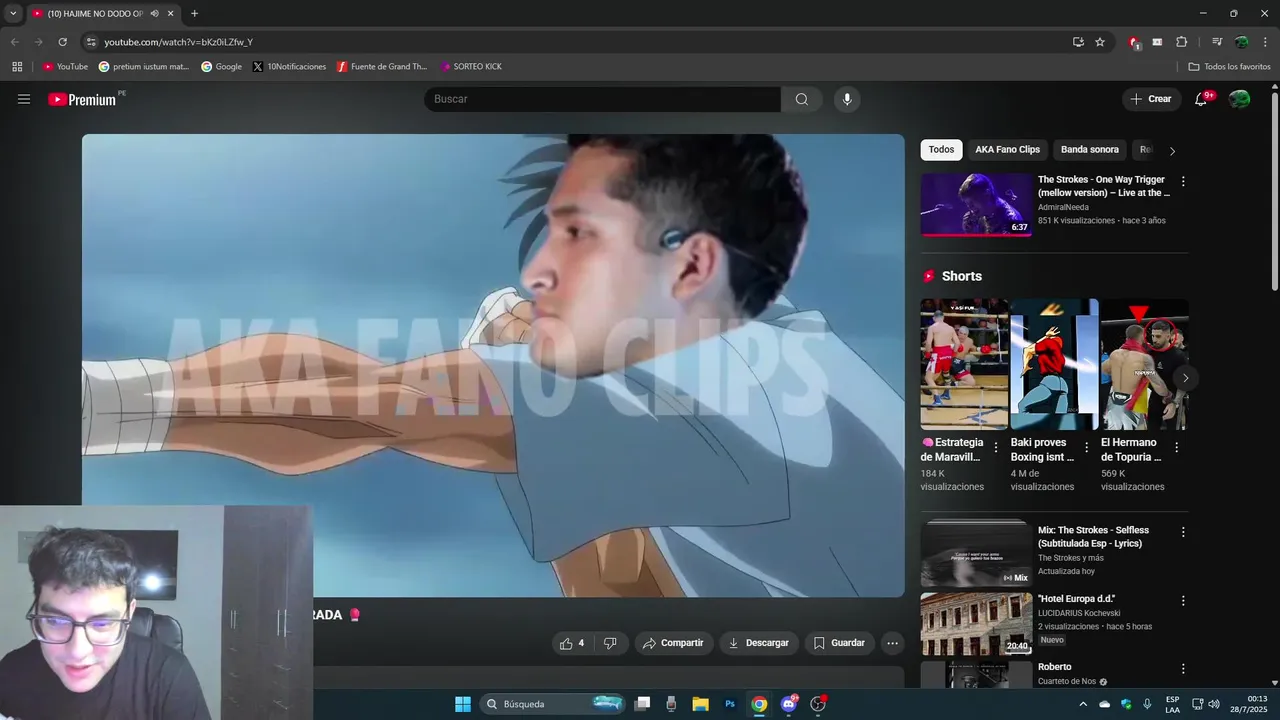
Task: Click install app icon in address bar
Action: coord(1078,42)
